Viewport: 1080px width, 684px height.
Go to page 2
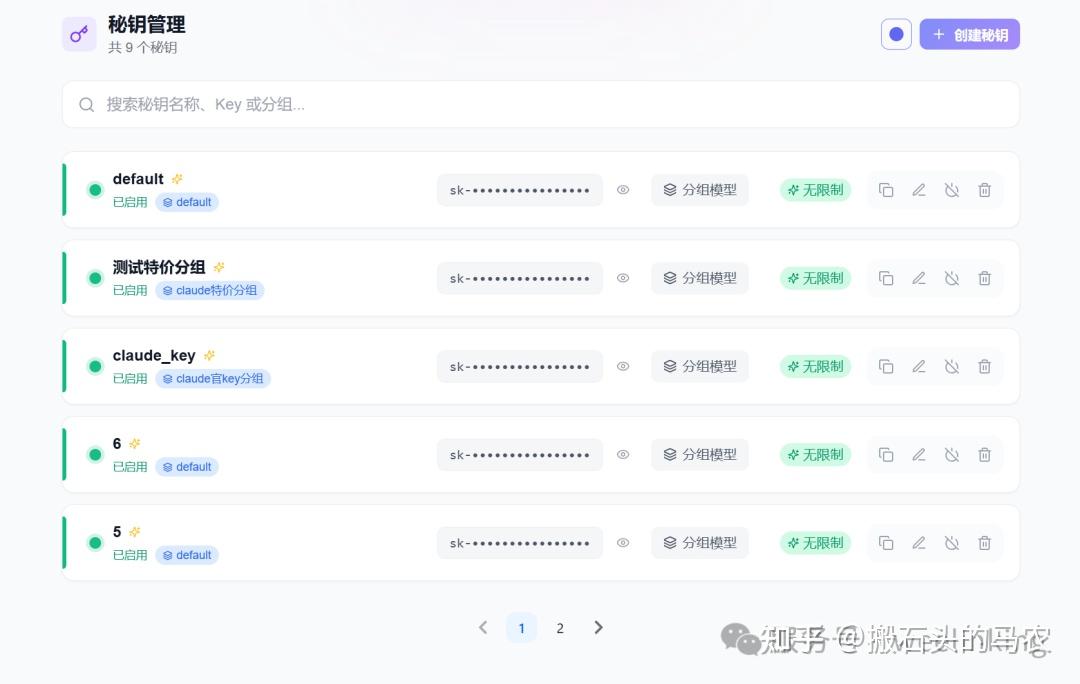coord(560,628)
